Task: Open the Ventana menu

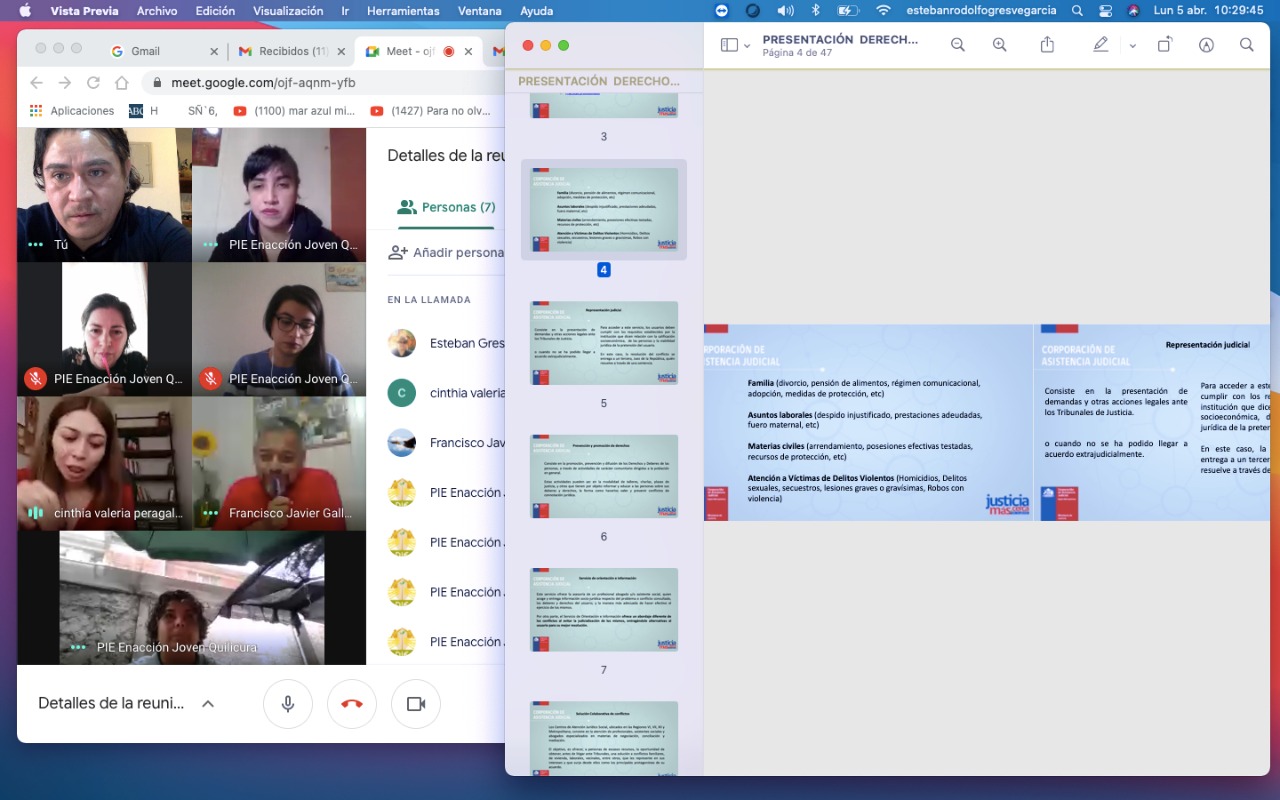Action: [479, 10]
